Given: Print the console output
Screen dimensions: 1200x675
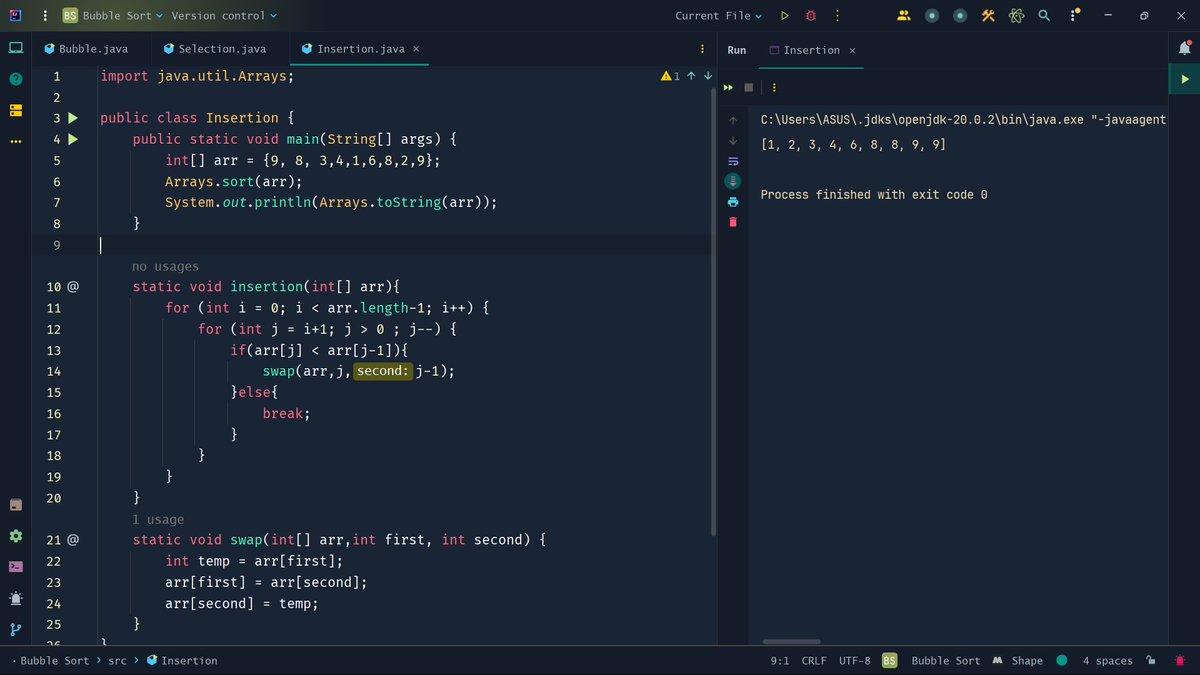Looking at the screenshot, I should click(732, 201).
